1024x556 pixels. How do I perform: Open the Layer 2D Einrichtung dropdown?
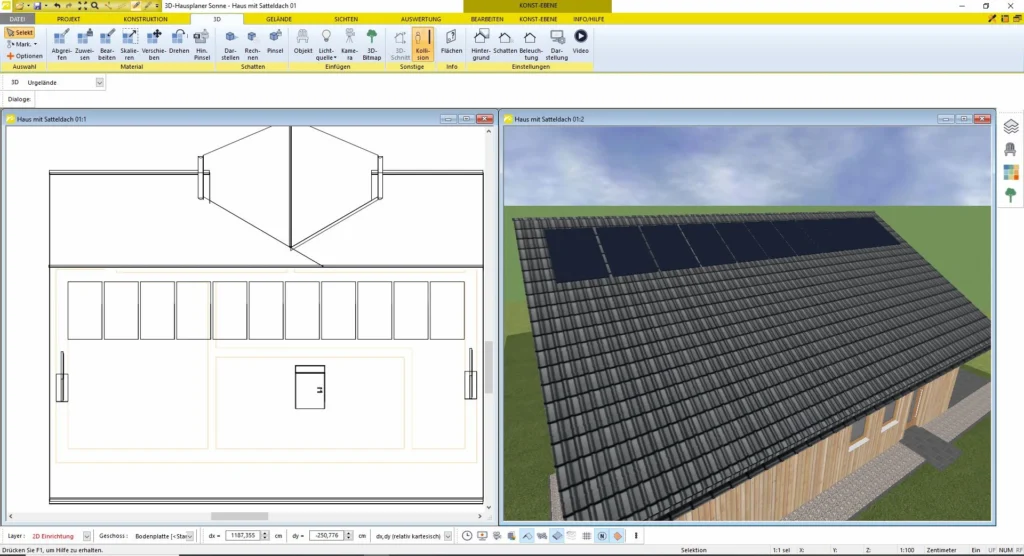tap(87, 536)
